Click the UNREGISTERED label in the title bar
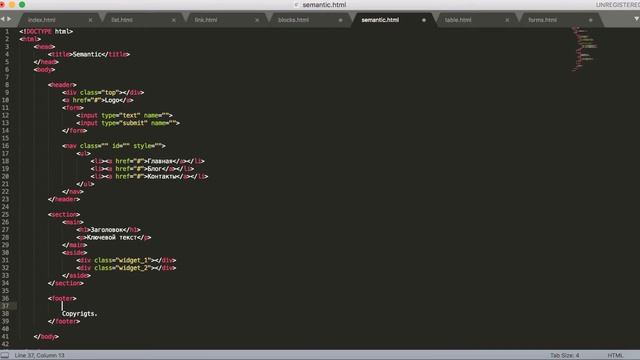The height and width of the screenshot is (360, 640). (x=618, y=5)
